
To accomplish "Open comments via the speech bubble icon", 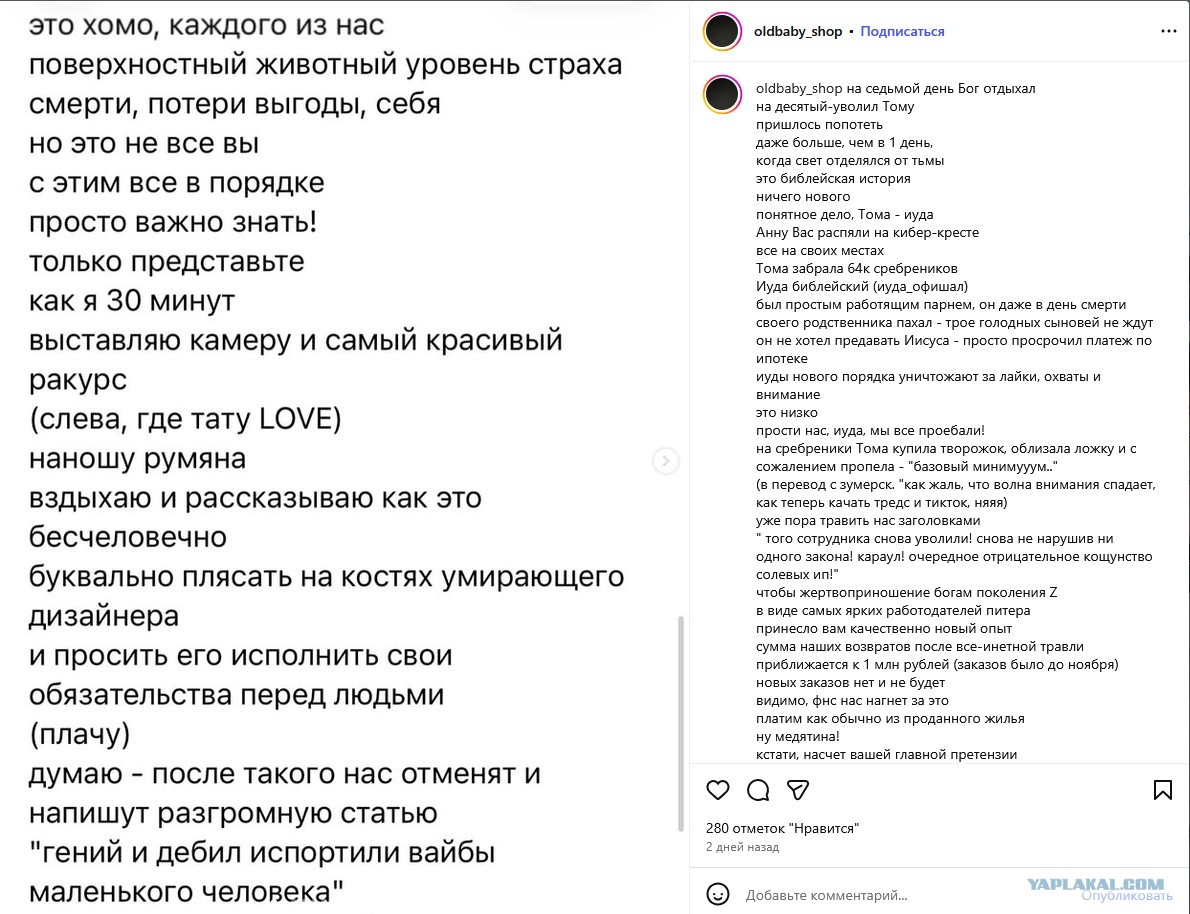I will click(x=757, y=790).
